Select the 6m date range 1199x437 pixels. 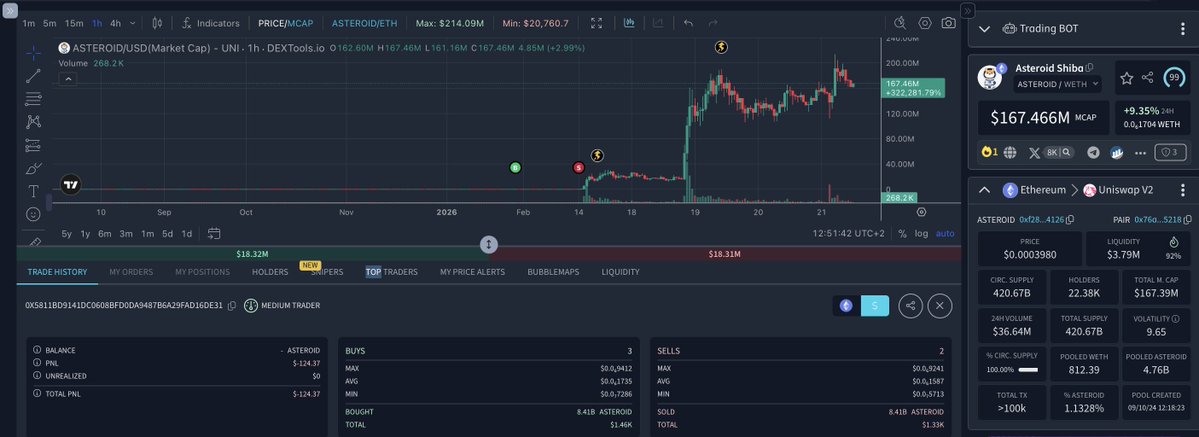pyautogui.click(x=105, y=233)
